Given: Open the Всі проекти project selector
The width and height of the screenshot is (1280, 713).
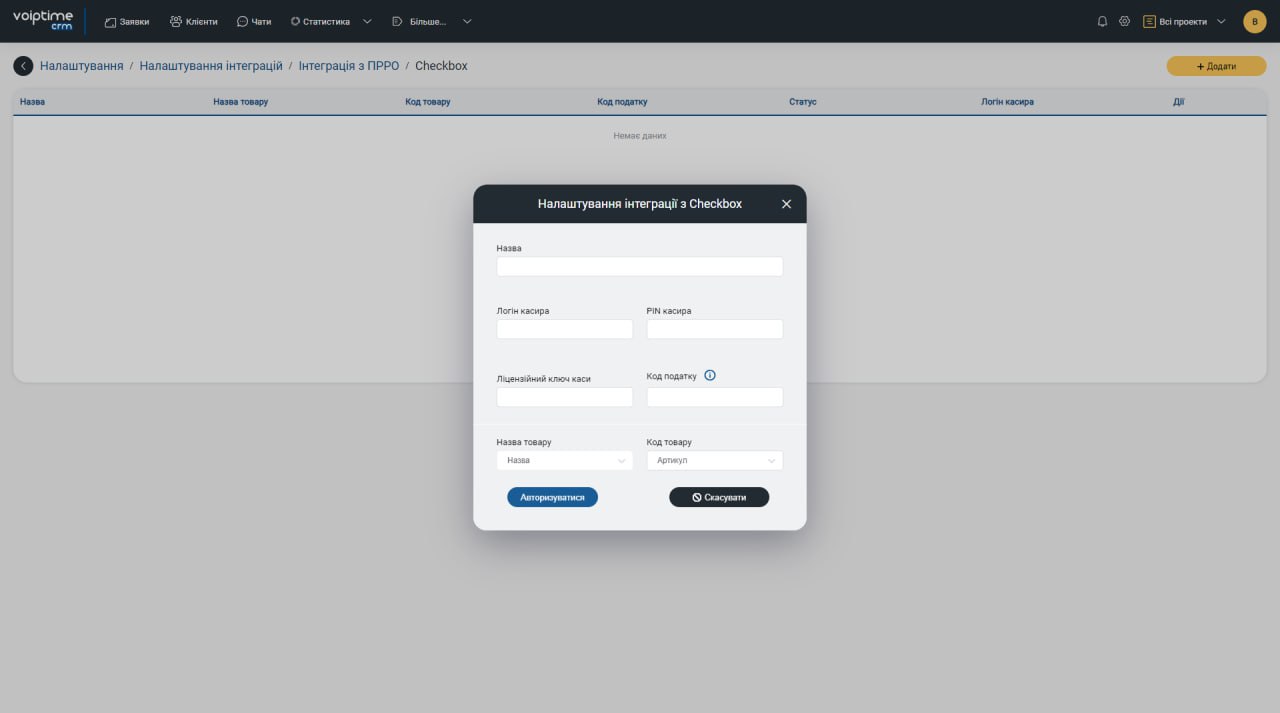Looking at the screenshot, I should coord(1184,21).
